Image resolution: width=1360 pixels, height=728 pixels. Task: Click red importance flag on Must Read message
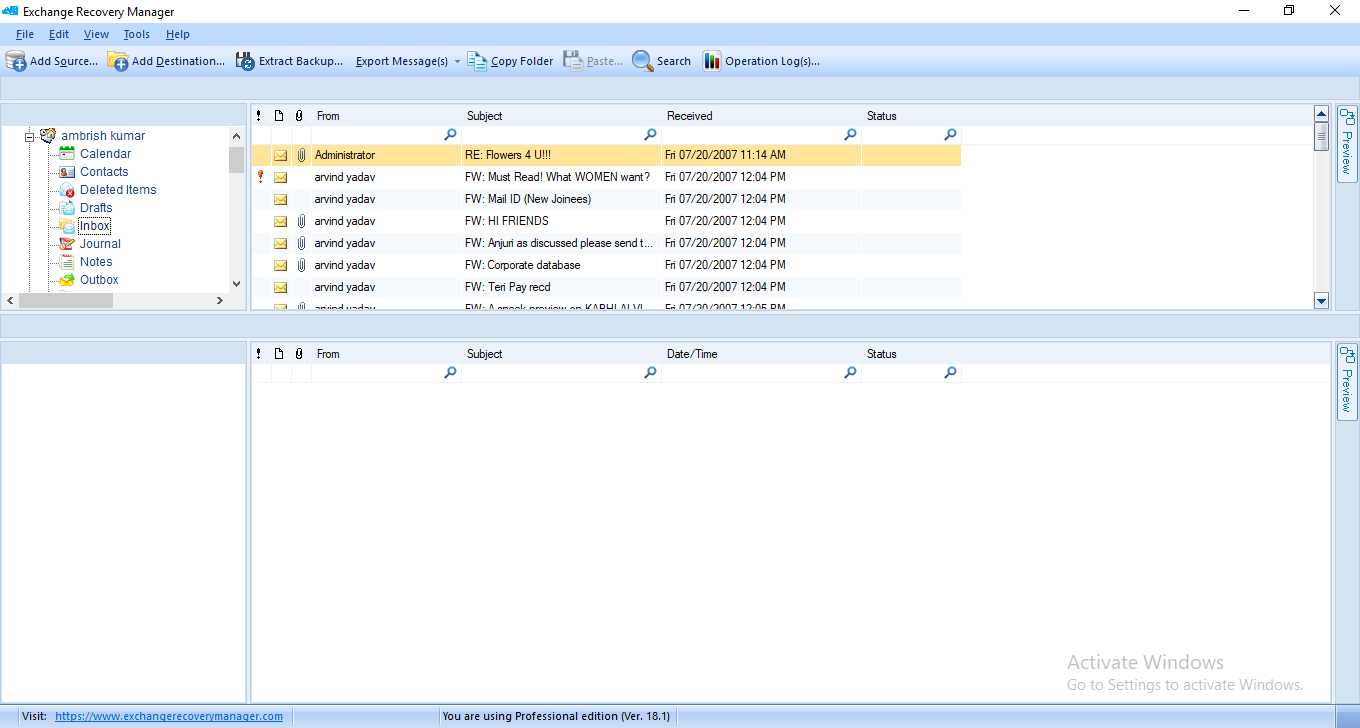click(260, 177)
